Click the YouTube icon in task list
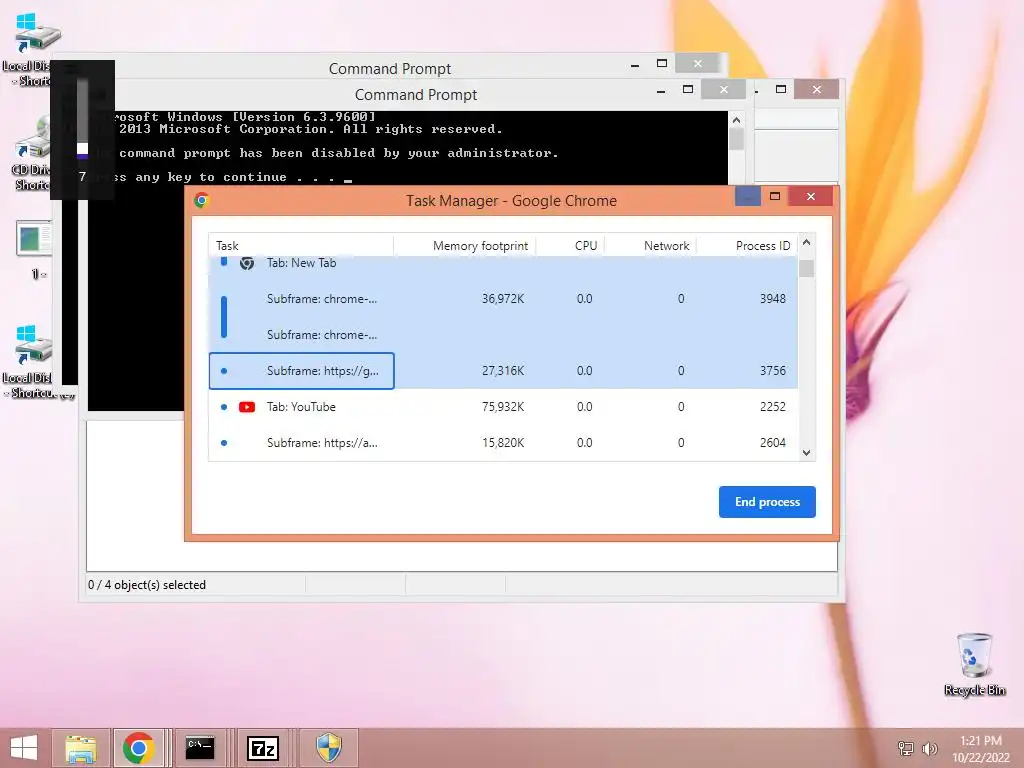Image resolution: width=1024 pixels, height=768 pixels. point(247,407)
